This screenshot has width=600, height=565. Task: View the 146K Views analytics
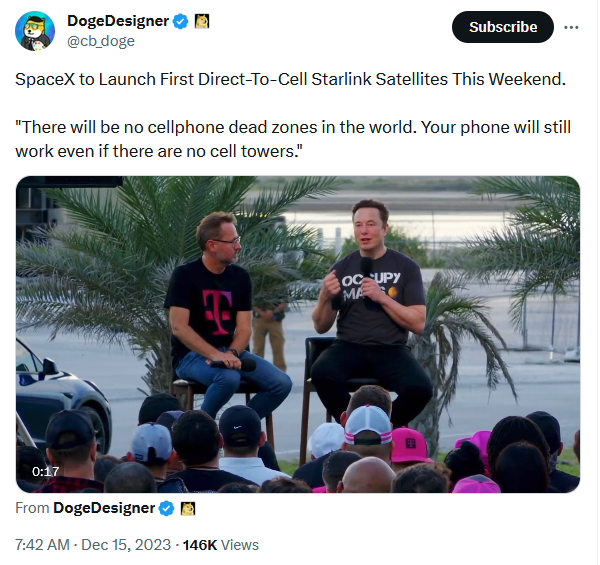(220, 545)
